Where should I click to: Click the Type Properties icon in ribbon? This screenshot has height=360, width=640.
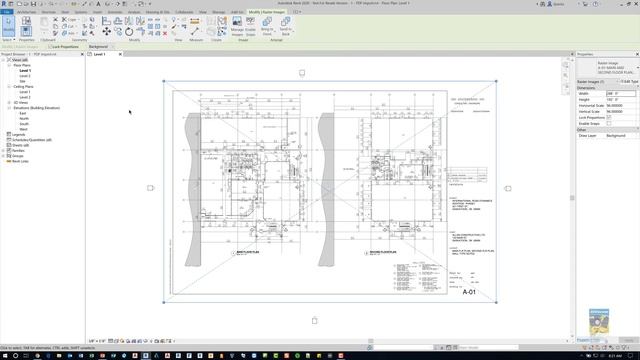26,20
